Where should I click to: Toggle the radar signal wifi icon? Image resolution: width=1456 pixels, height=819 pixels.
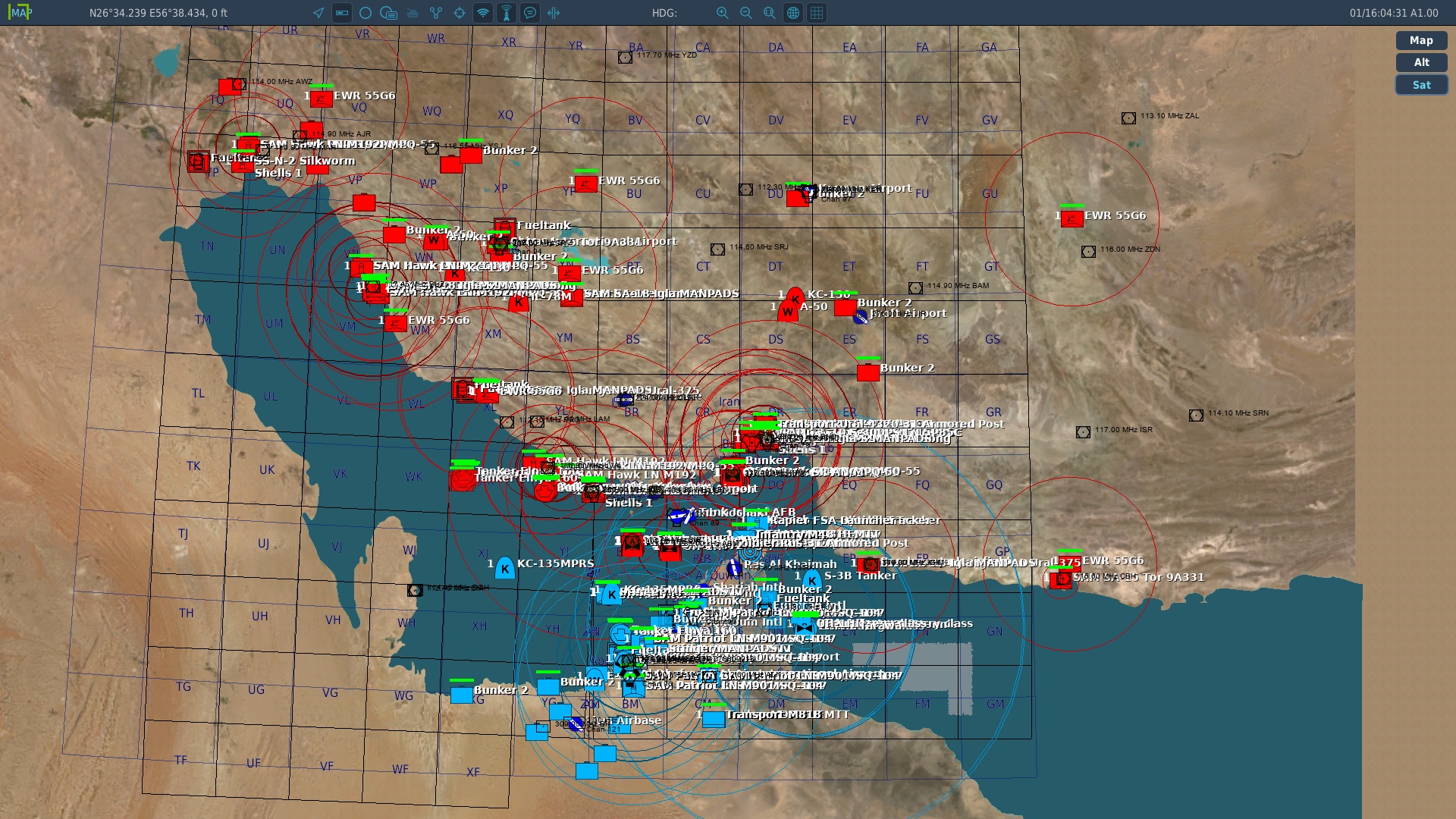[483, 13]
